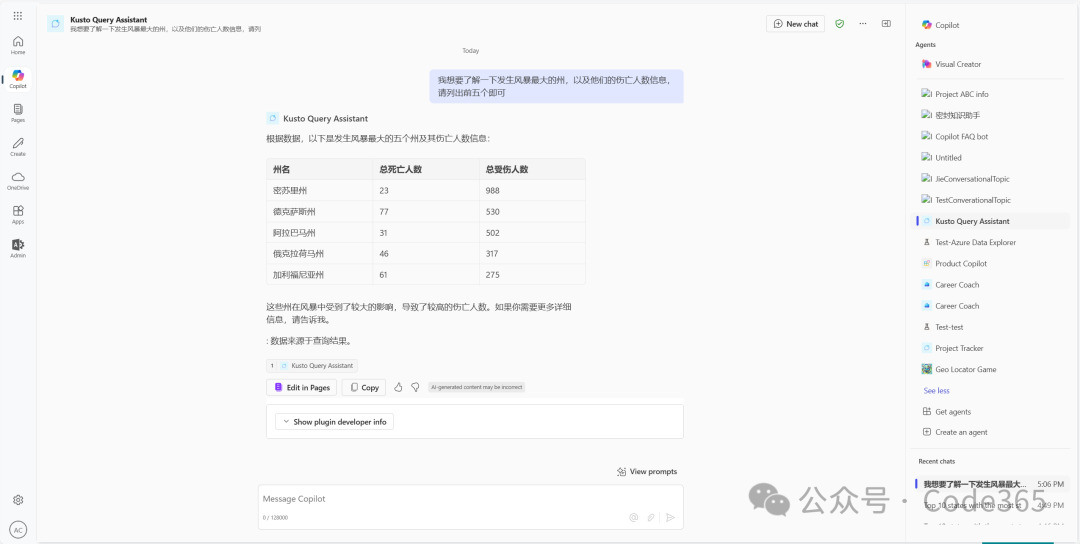
Task: Click the send arrow icon
Action: (670, 518)
